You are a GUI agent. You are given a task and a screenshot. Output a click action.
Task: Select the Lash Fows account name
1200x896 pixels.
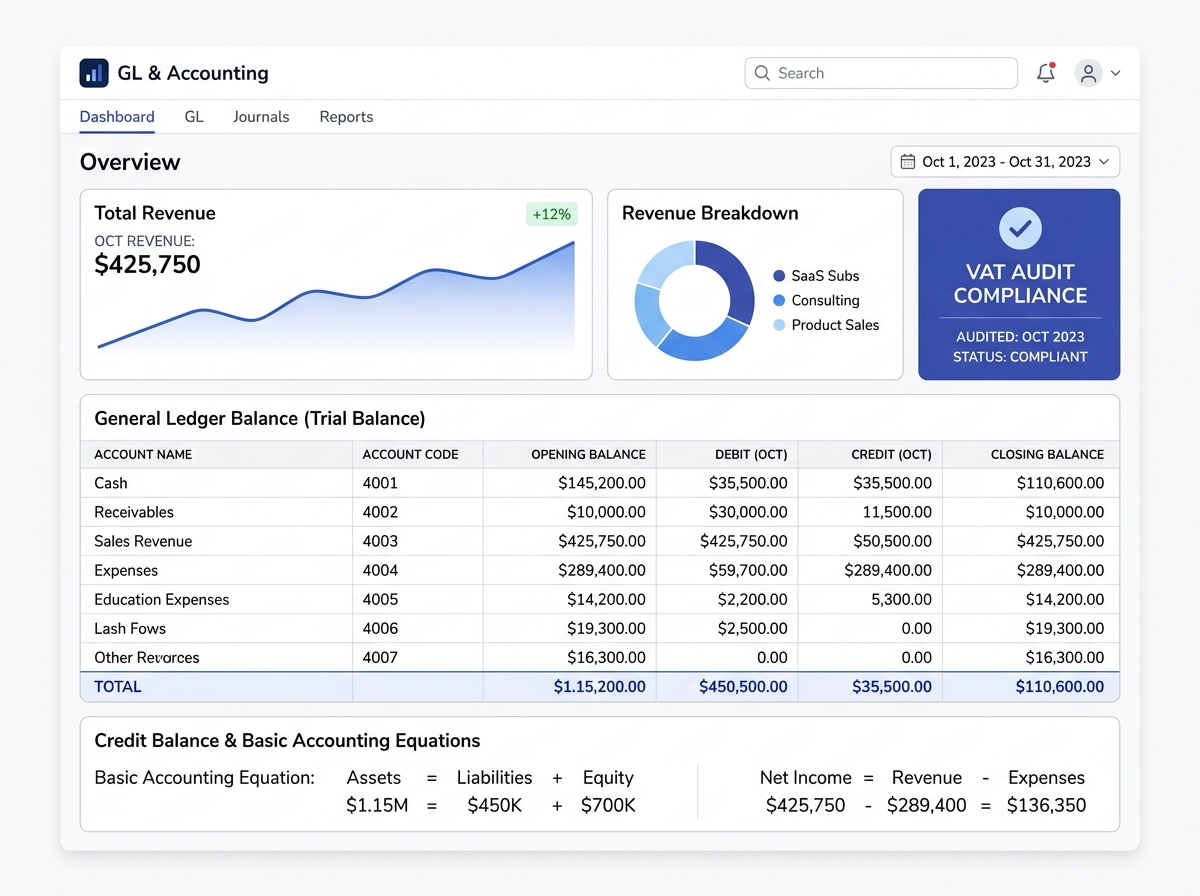click(x=130, y=628)
